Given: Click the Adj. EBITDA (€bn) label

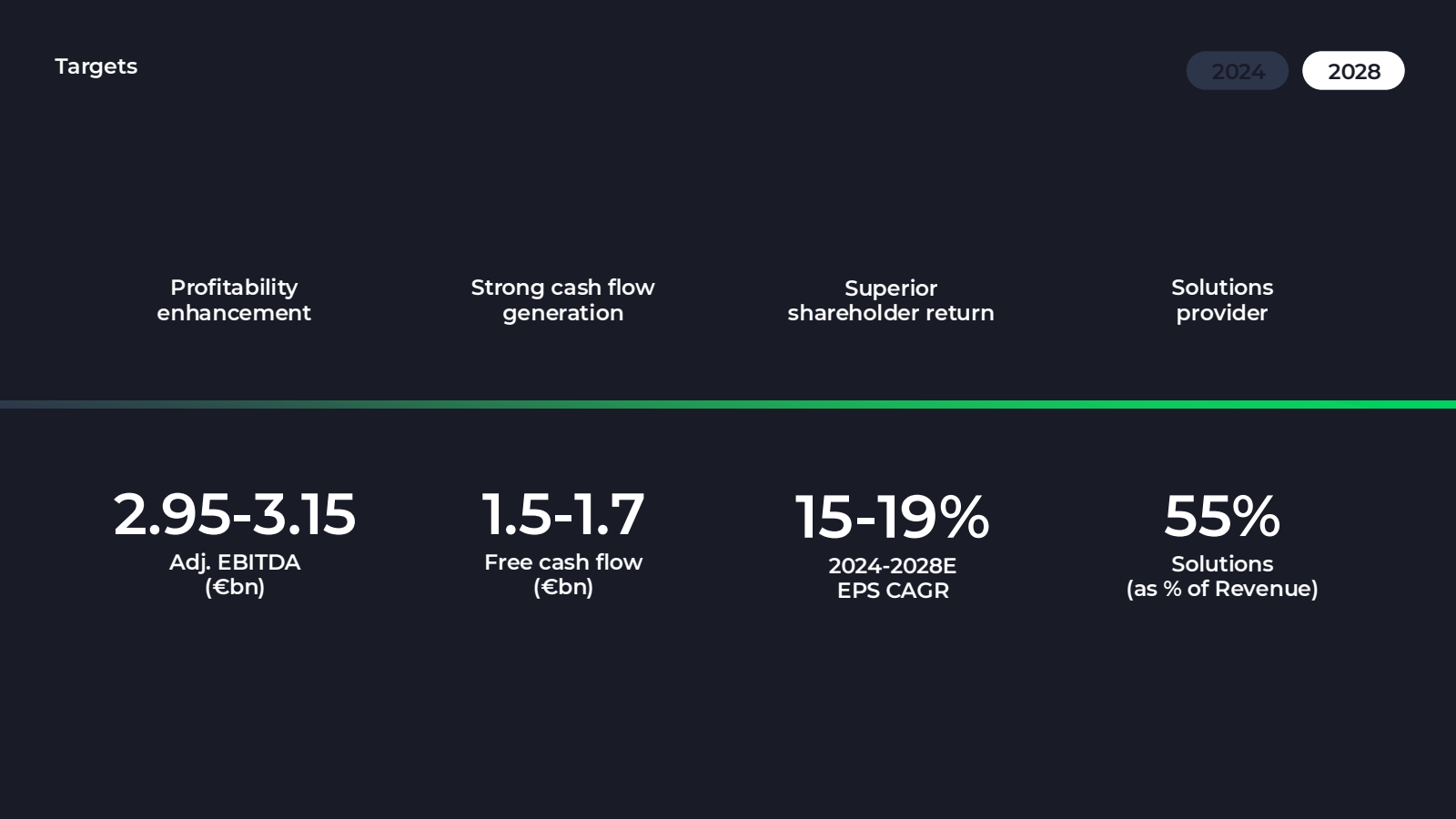Looking at the screenshot, I should 235,574.
